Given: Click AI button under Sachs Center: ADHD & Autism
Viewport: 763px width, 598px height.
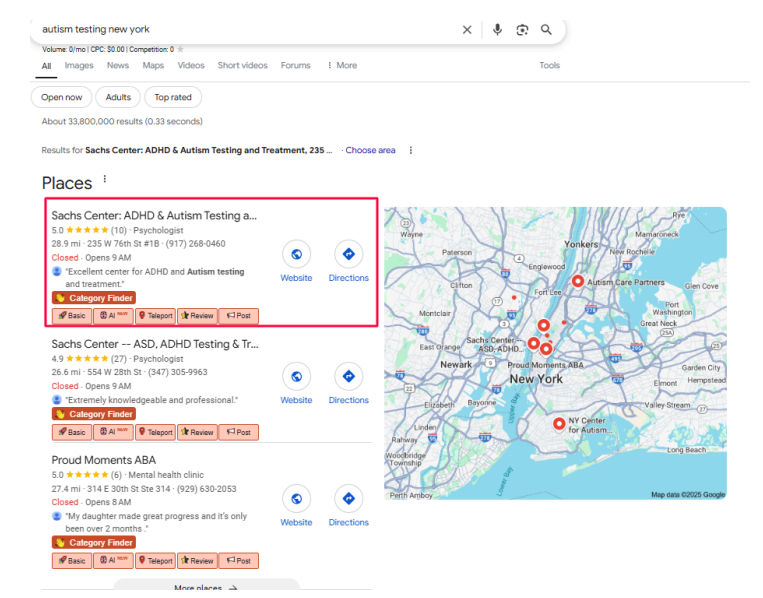Looking at the screenshot, I should click(113, 316).
